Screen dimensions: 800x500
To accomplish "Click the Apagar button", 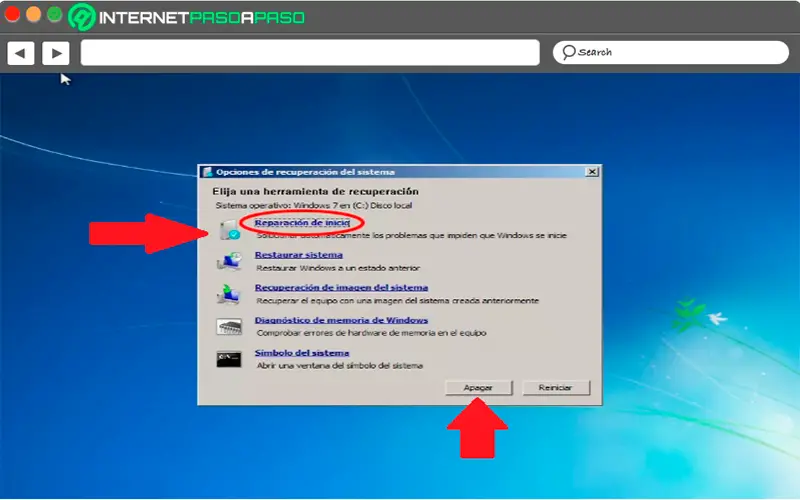I will pos(478,388).
